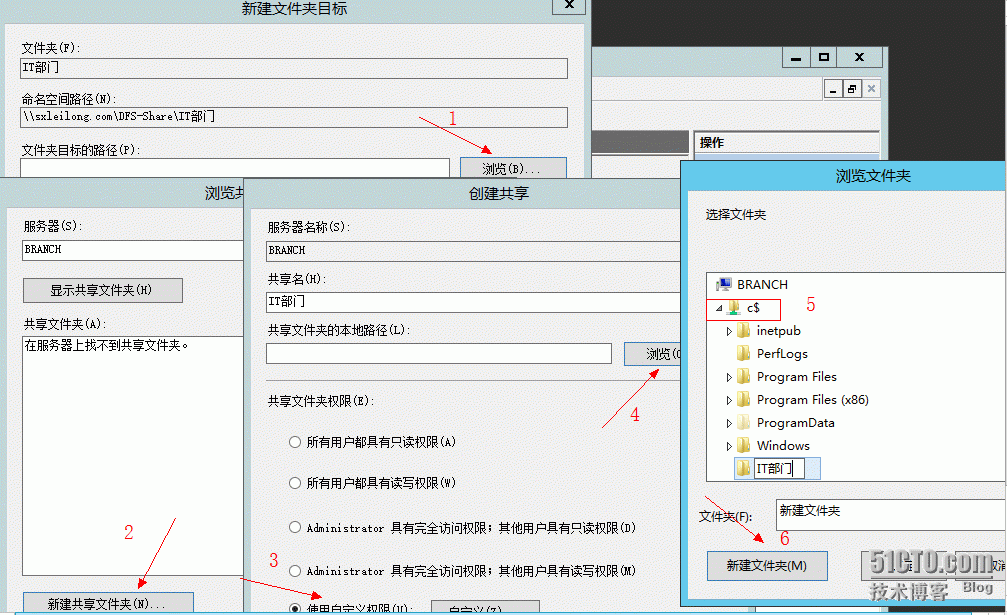This screenshot has height=615, width=1007.
Task: Minimize the inner MDI child window
Action: [x=833, y=89]
